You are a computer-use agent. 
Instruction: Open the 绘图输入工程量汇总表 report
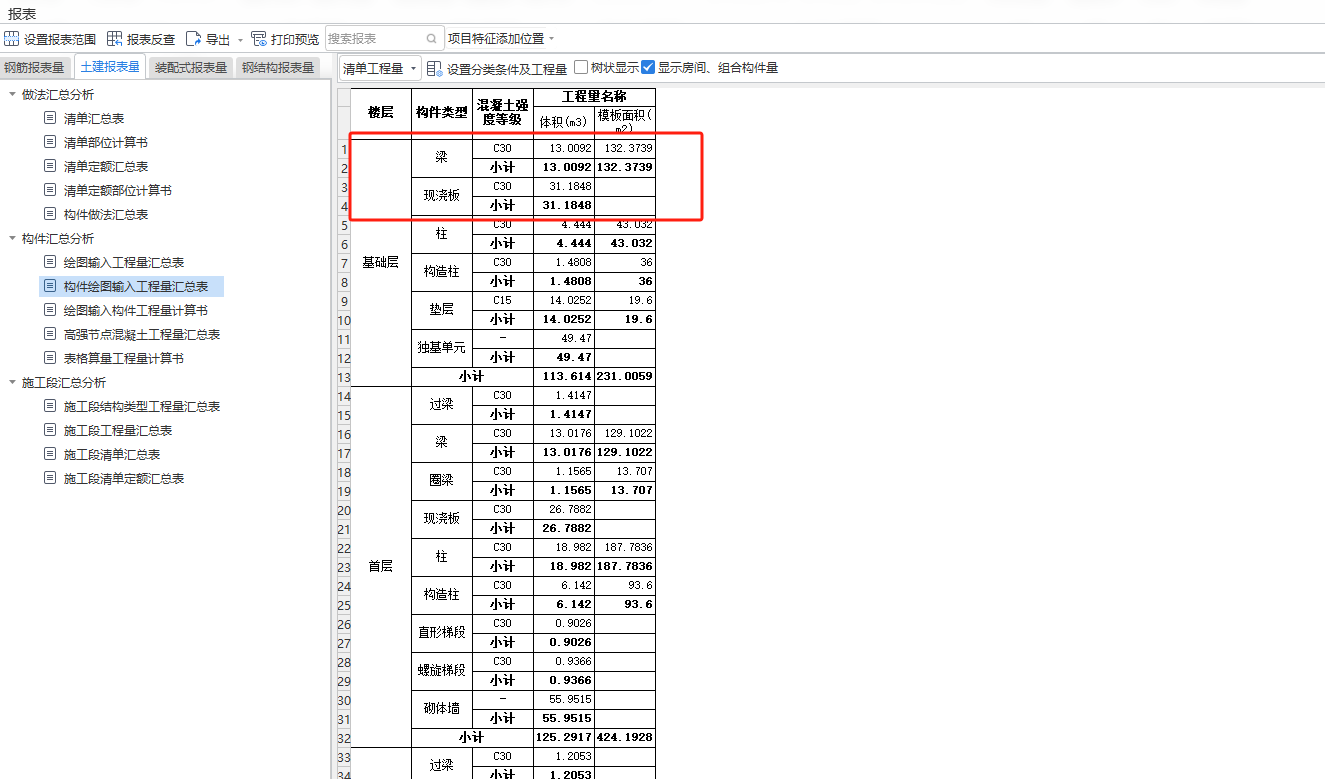click(x=124, y=262)
